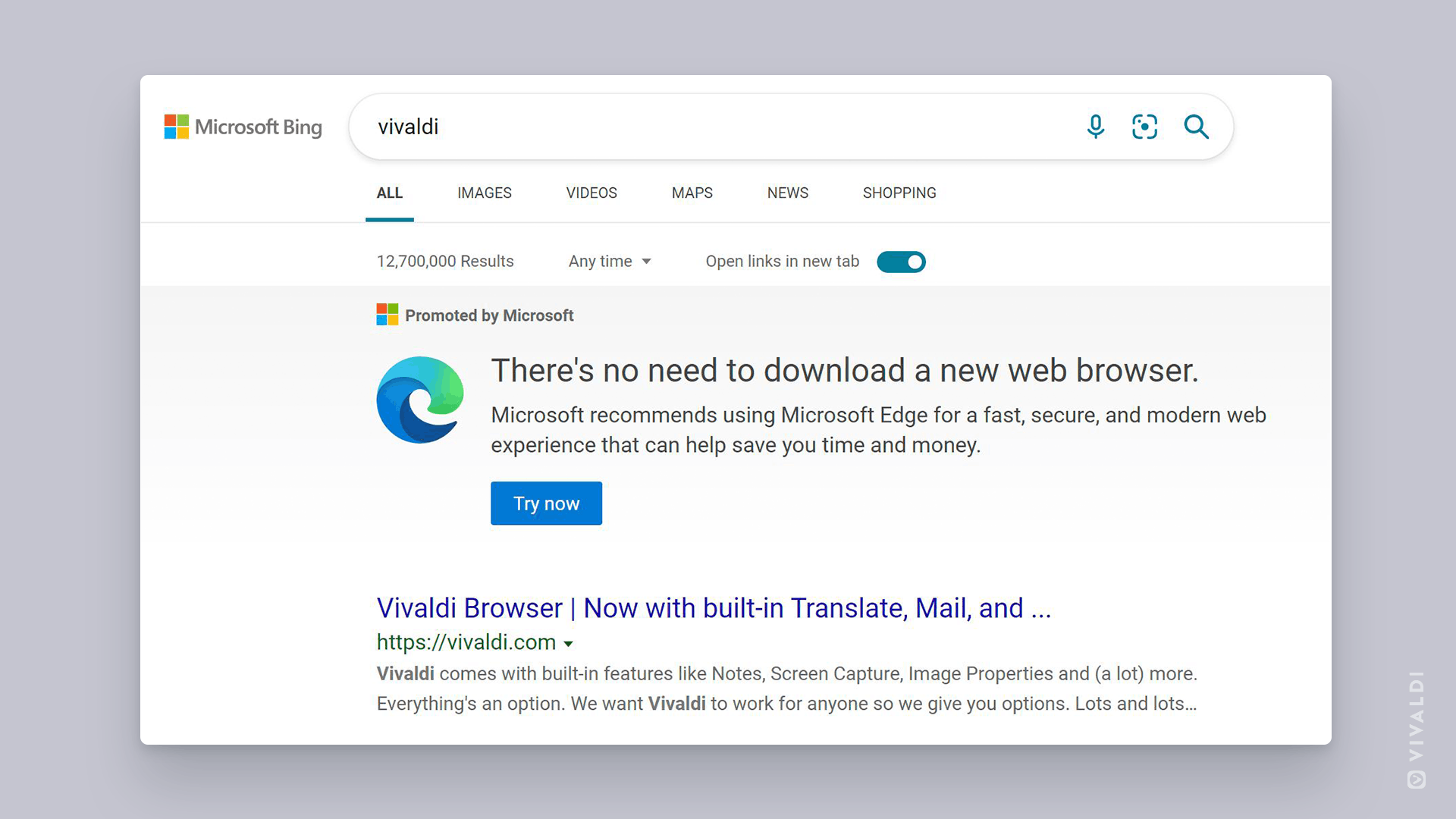Expand the Any time filter dropdown
Viewport: 1456px width, 819px height.
(608, 261)
